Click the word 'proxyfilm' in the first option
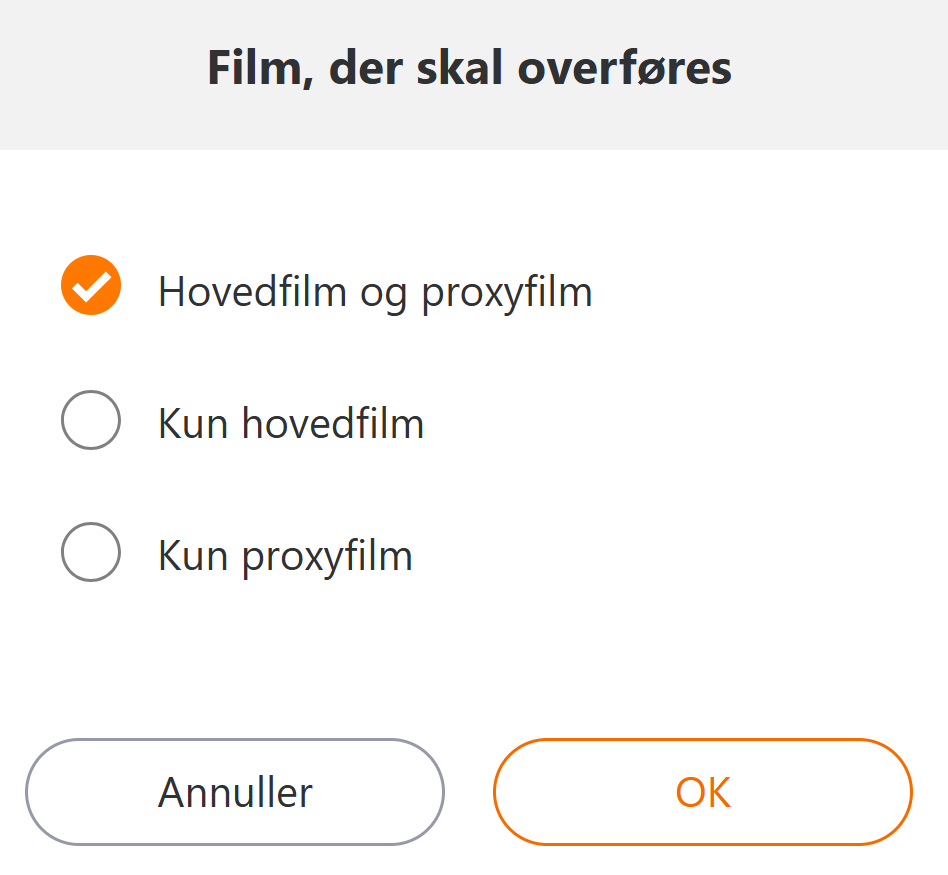The image size is (948, 875). [x=507, y=292]
